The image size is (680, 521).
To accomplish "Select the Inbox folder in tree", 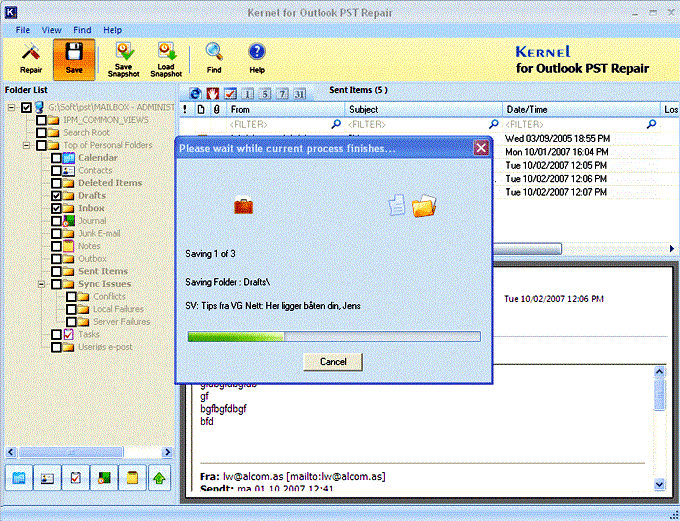I will click(91, 208).
